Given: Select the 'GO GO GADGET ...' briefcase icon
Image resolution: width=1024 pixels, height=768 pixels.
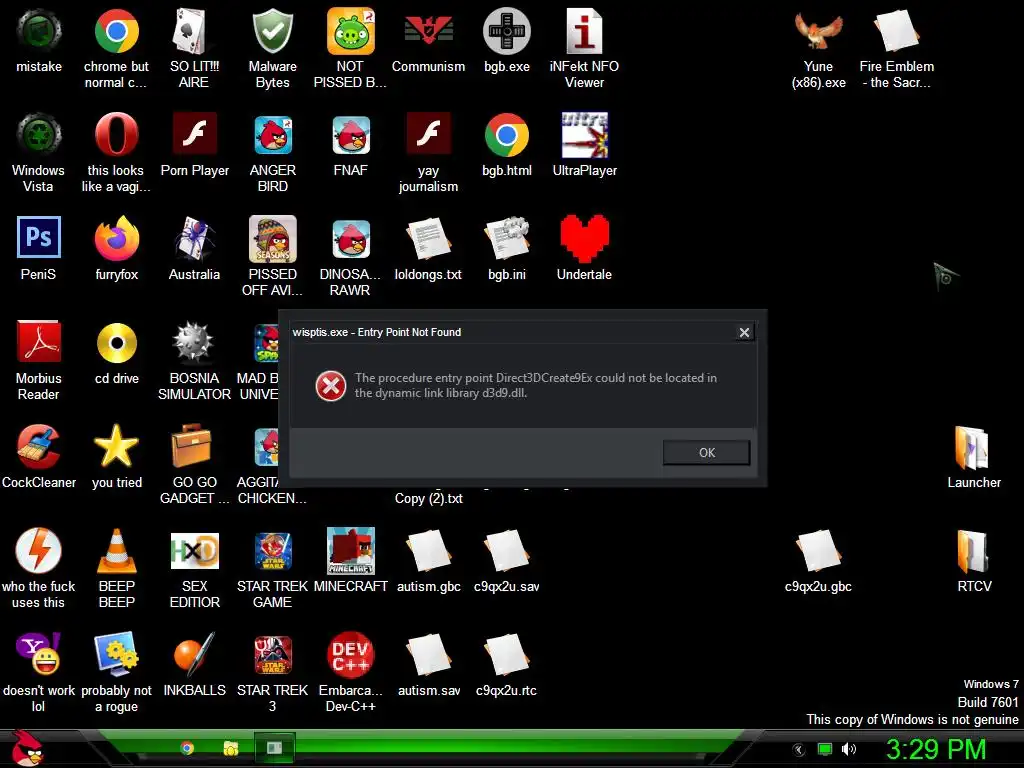Looking at the screenshot, I should click(x=192, y=445).
